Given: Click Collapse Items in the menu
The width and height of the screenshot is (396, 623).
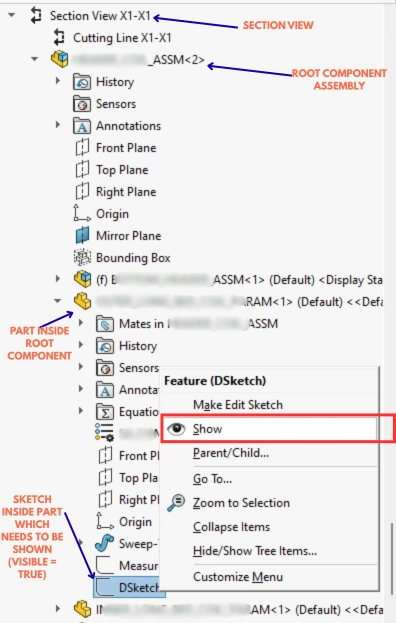Looking at the screenshot, I should [x=232, y=527].
